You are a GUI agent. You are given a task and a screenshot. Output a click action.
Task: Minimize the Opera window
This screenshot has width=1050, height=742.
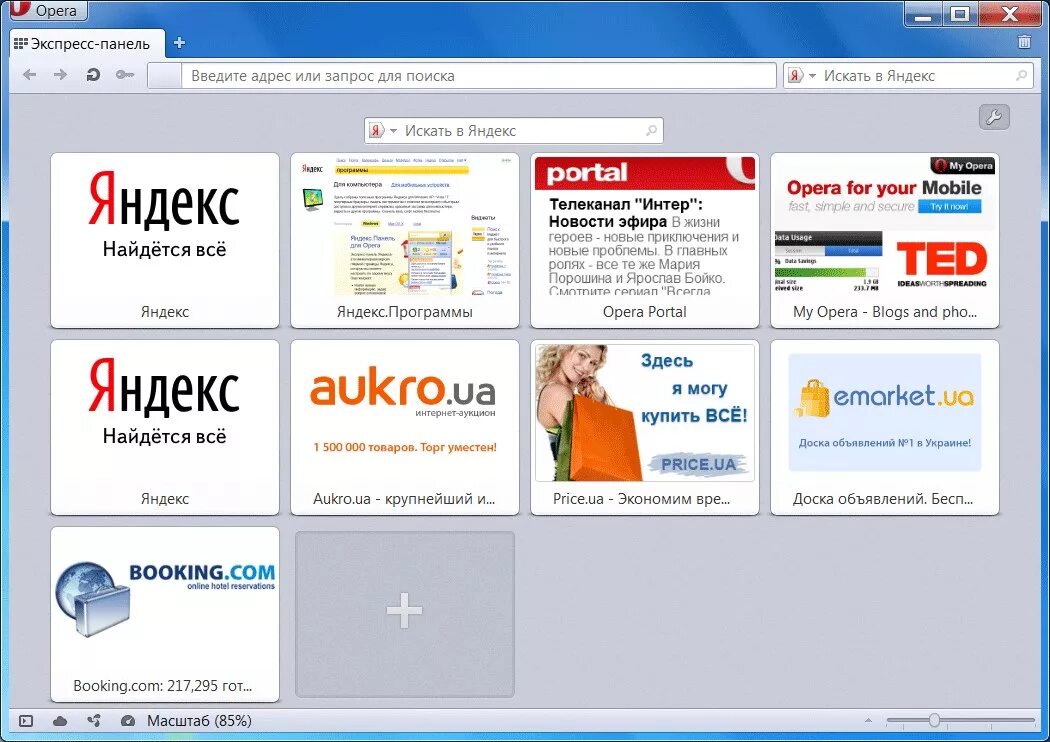point(923,12)
